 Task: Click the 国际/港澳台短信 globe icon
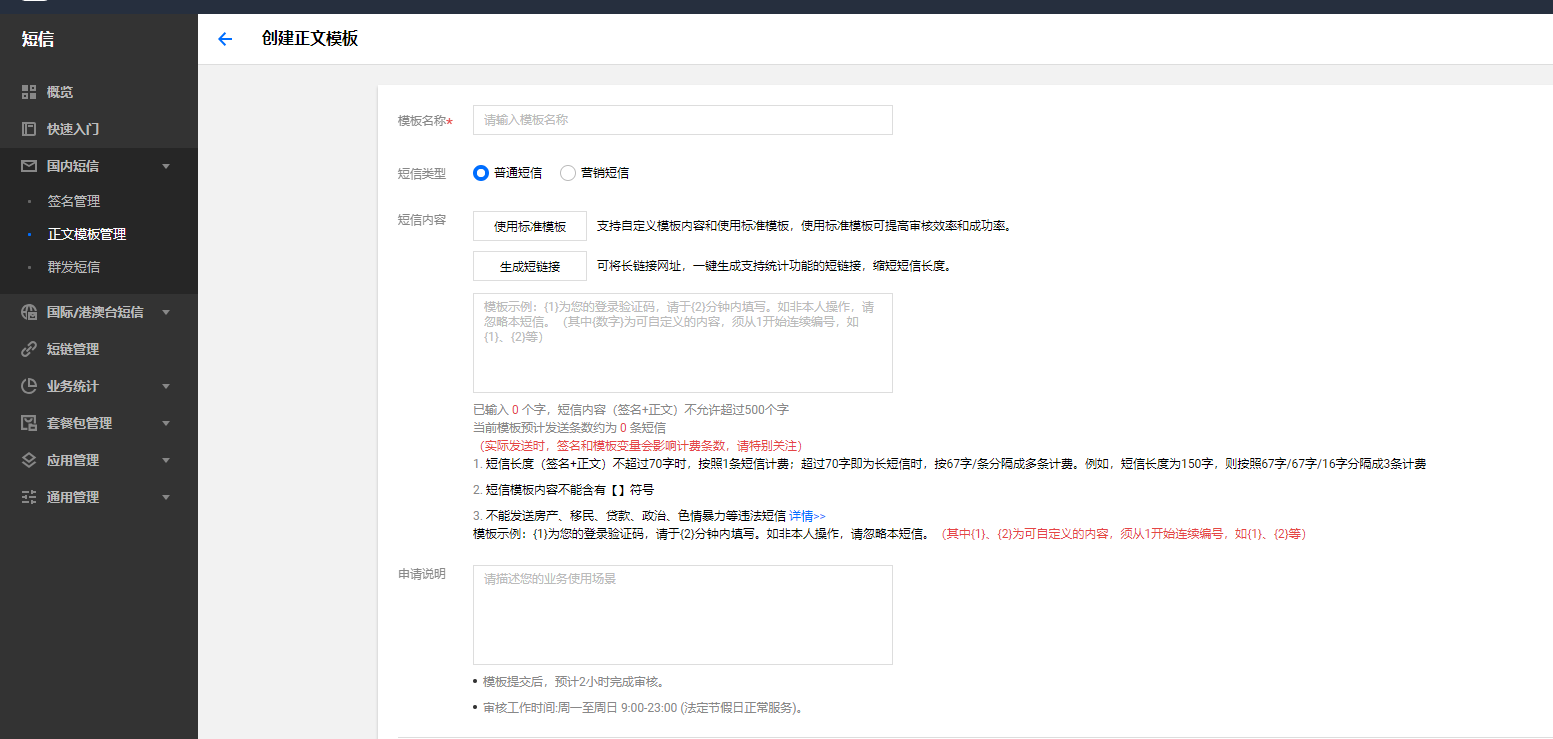click(x=29, y=312)
